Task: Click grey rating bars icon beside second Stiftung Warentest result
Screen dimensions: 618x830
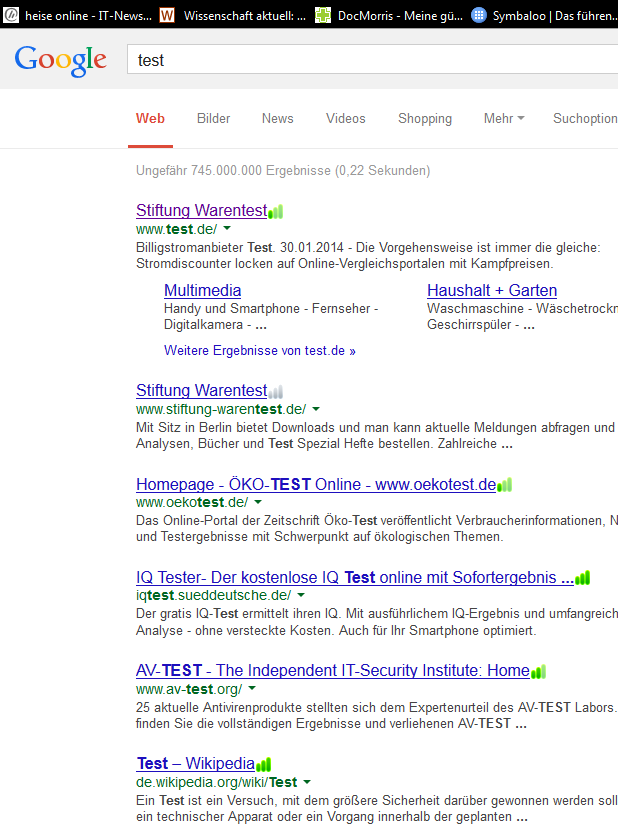Action: click(x=275, y=392)
